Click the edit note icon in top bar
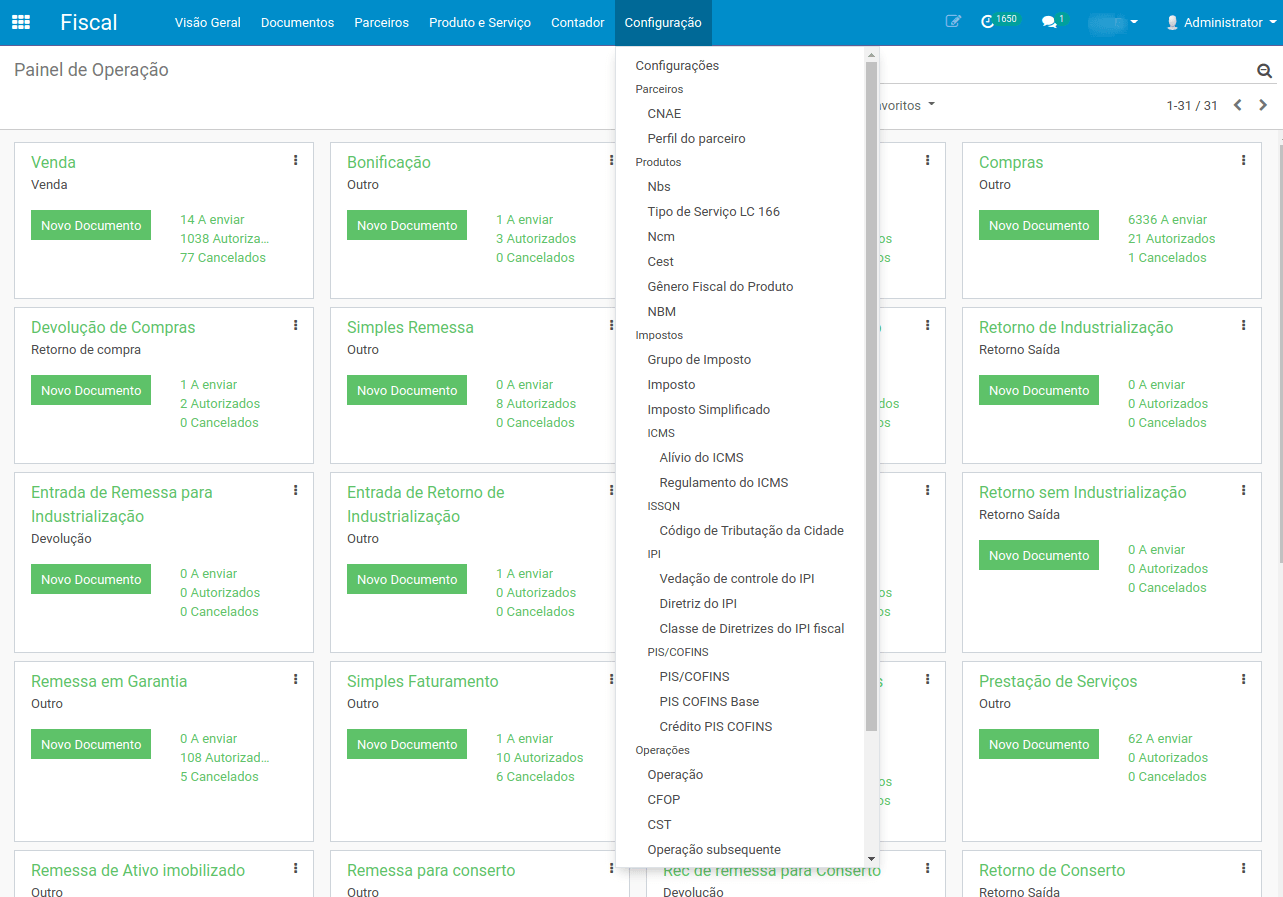1283x897 pixels. click(x=953, y=21)
